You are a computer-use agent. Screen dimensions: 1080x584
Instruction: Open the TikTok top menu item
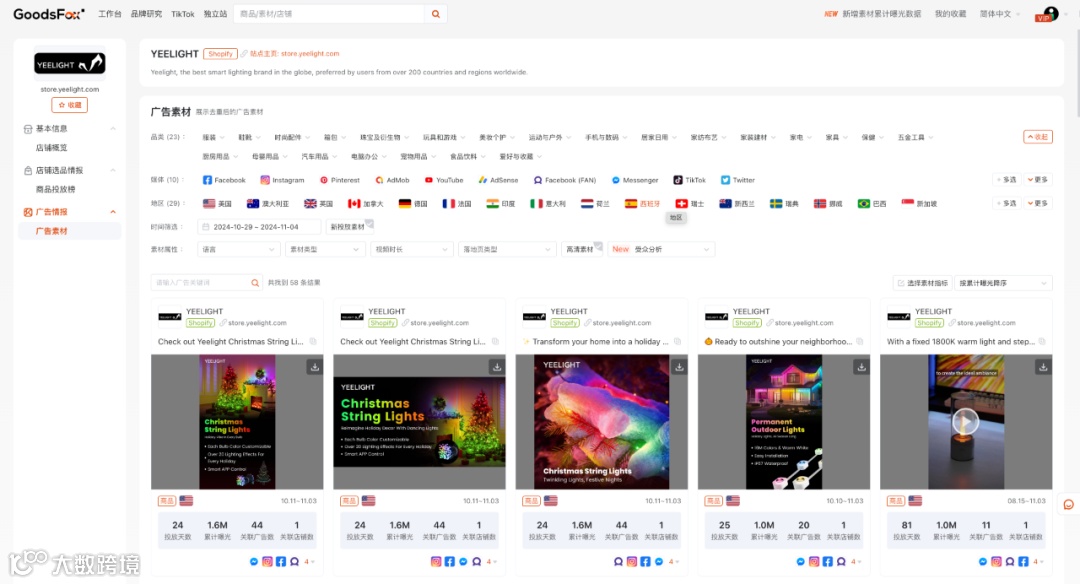(x=183, y=14)
